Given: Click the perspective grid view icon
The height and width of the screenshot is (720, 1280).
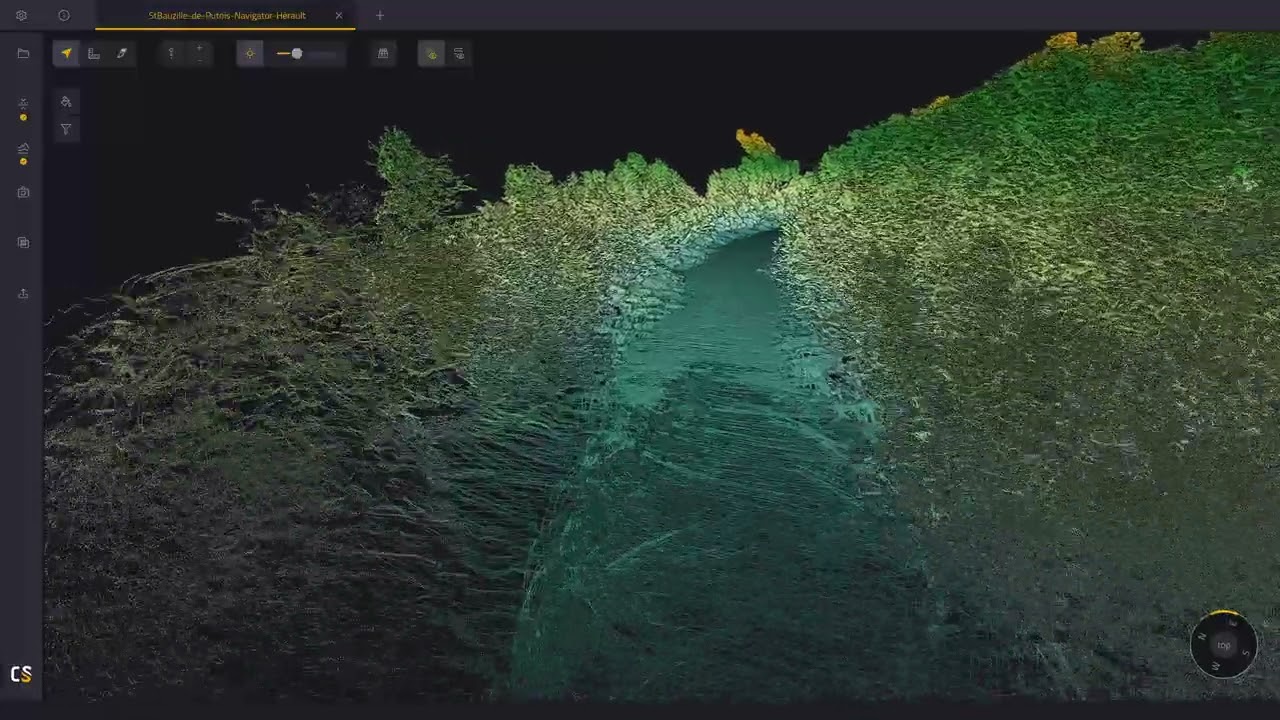Looking at the screenshot, I should pyautogui.click(x=383, y=54).
